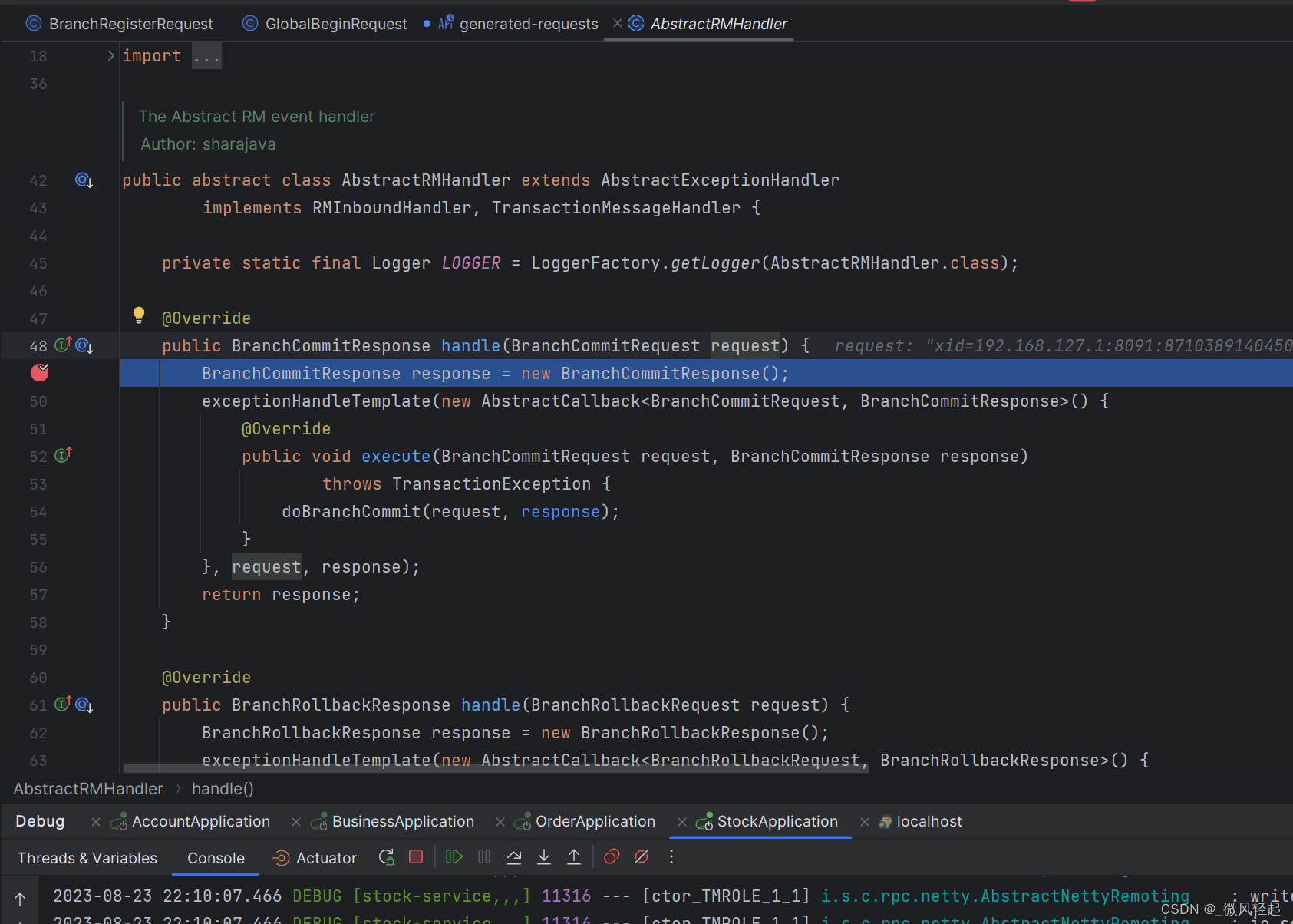Image resolution: width=1293 pixels, height=924 pixels.
Task: Click the Pause Program debugger icon
Action: tap(484, 857)
